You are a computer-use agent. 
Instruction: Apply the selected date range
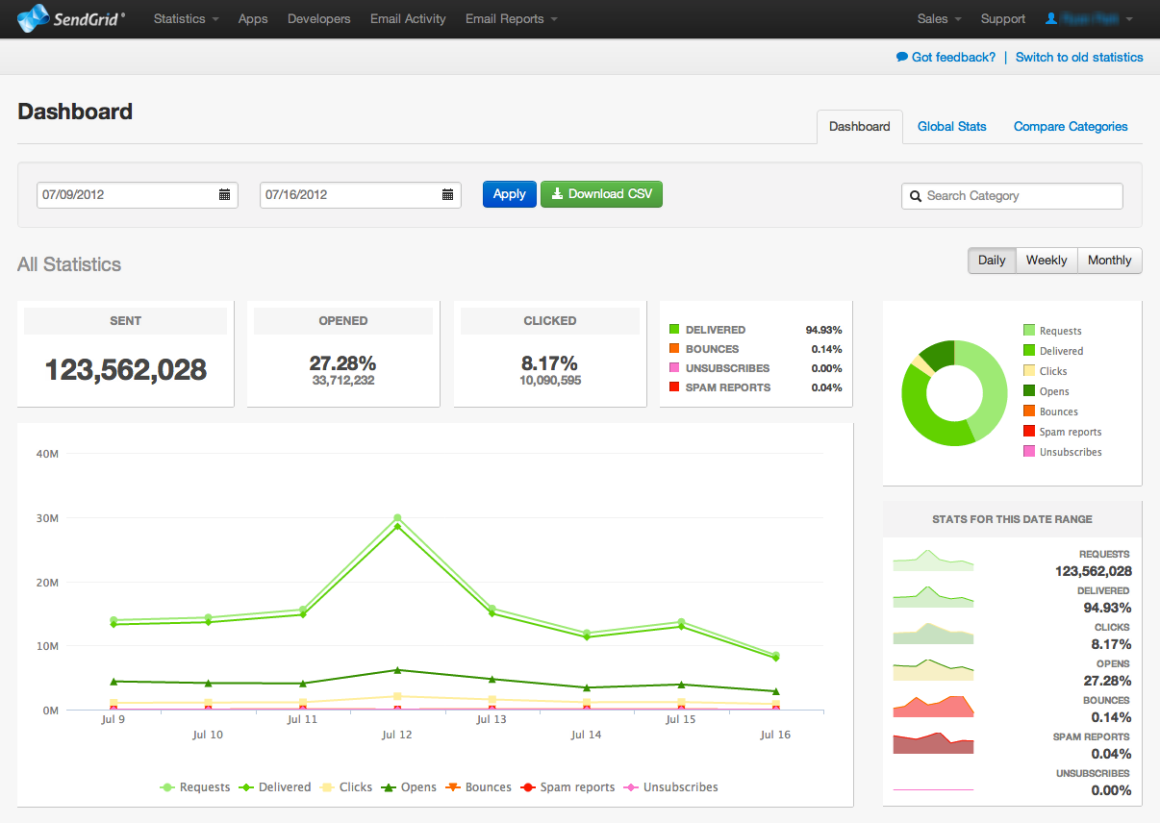pos(509,194)
